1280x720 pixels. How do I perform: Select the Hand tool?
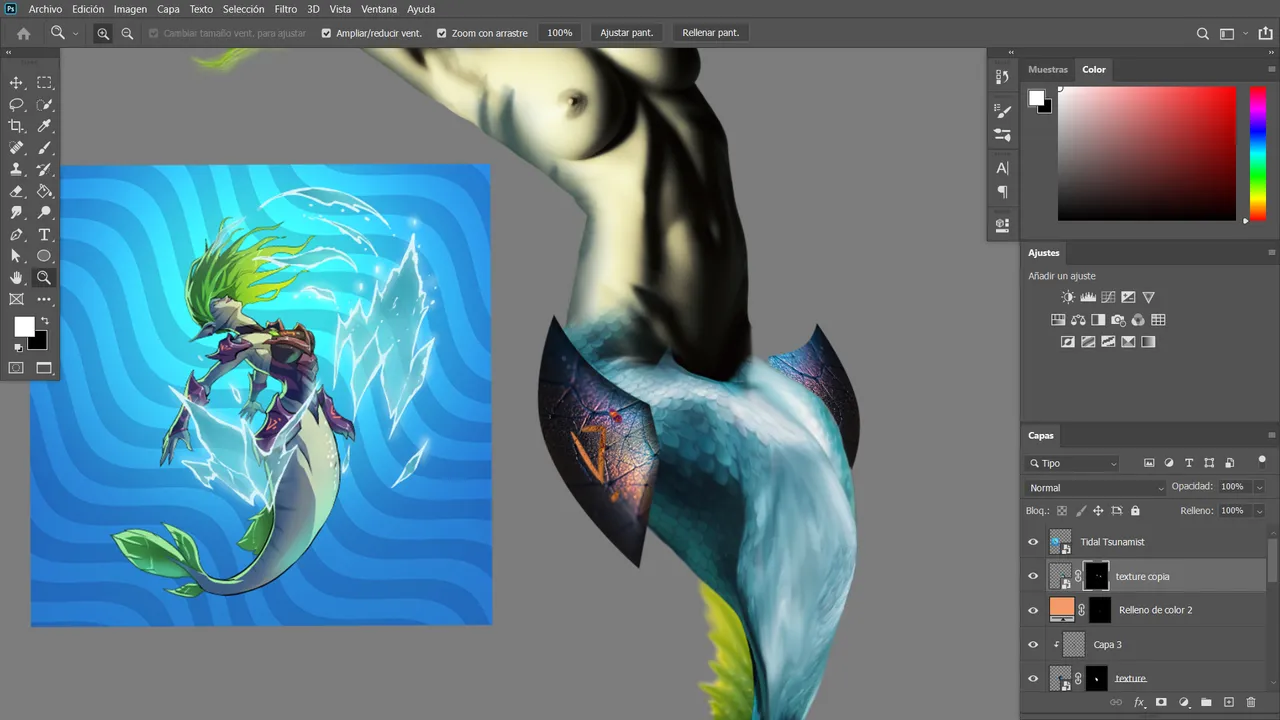(x=16, y=278)
